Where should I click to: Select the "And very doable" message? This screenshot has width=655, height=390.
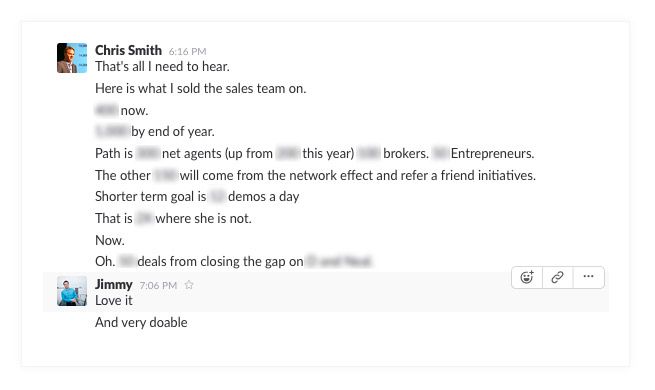141,322
